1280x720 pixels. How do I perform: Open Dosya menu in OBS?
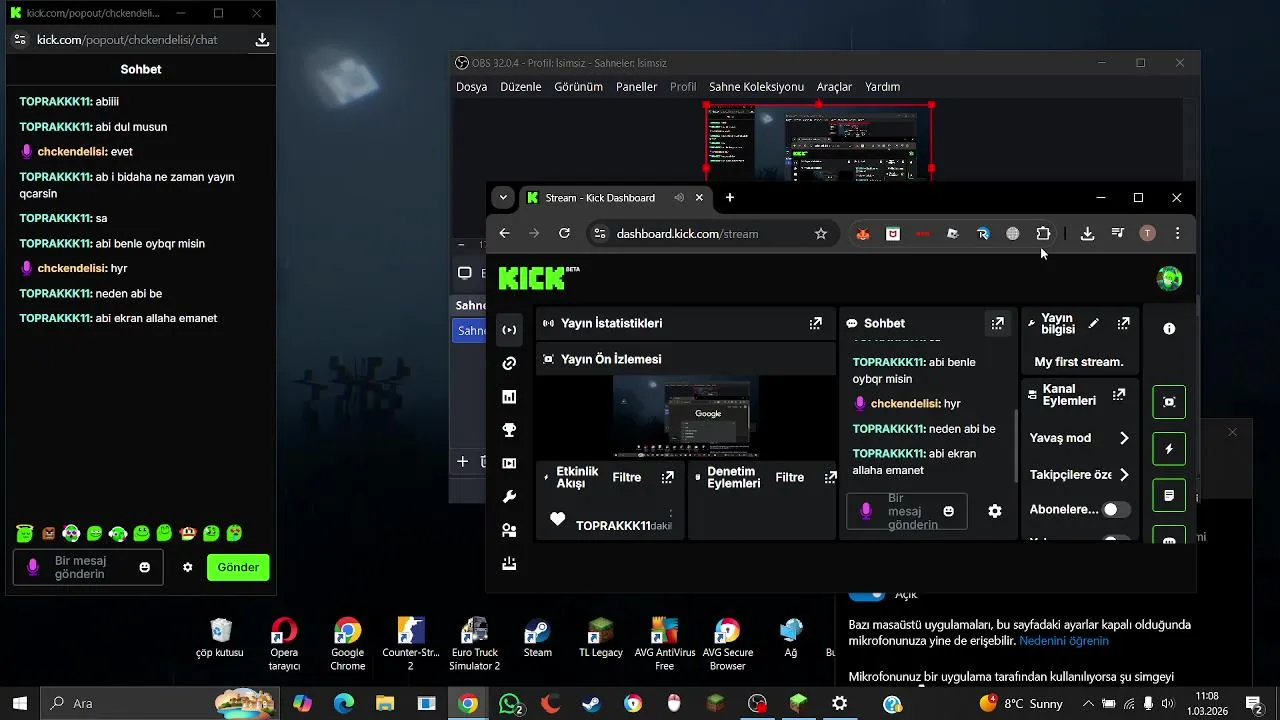pyautogui.click(x=471, y=87)
